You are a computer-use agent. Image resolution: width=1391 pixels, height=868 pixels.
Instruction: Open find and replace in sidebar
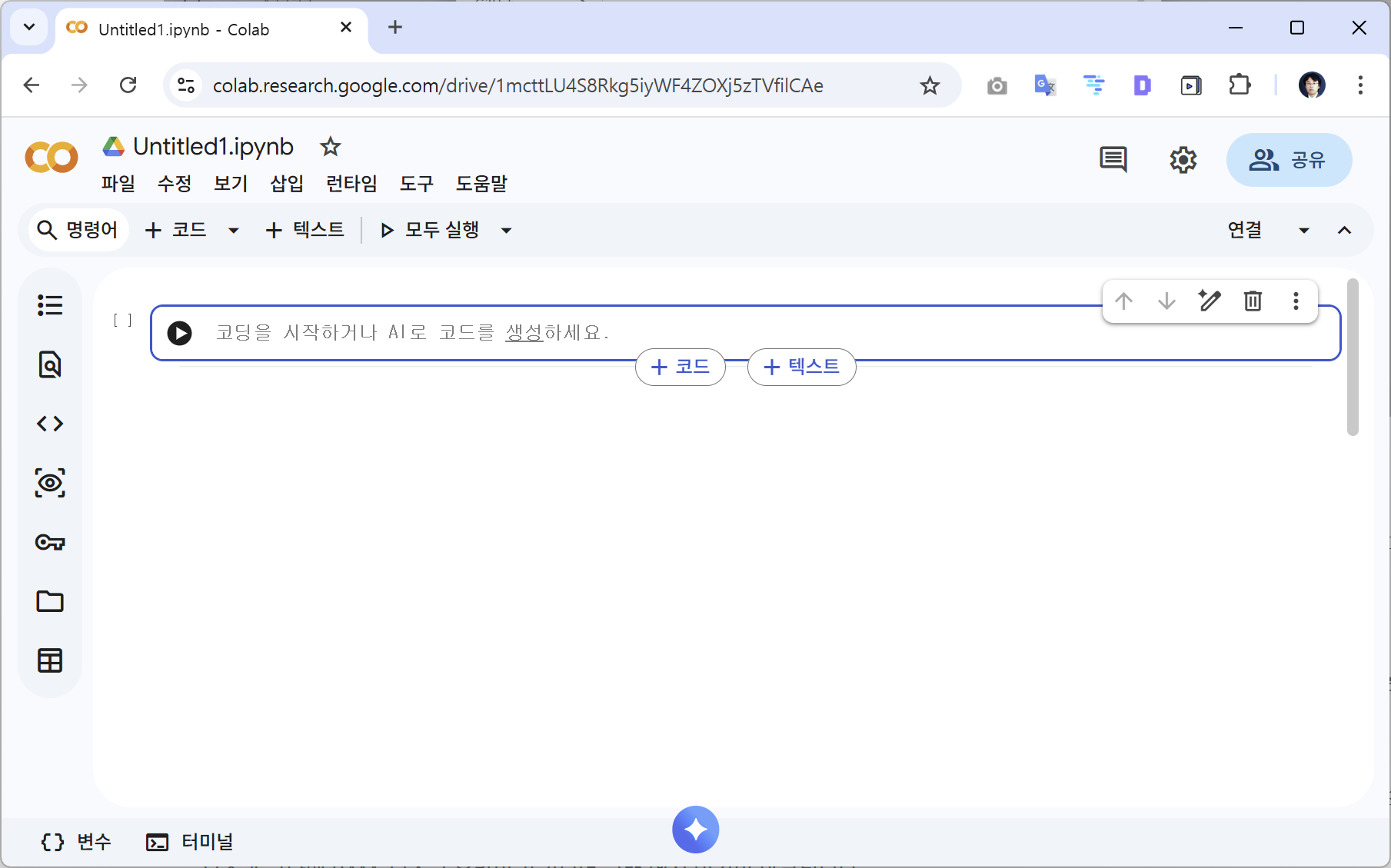(x=50, y=364)
